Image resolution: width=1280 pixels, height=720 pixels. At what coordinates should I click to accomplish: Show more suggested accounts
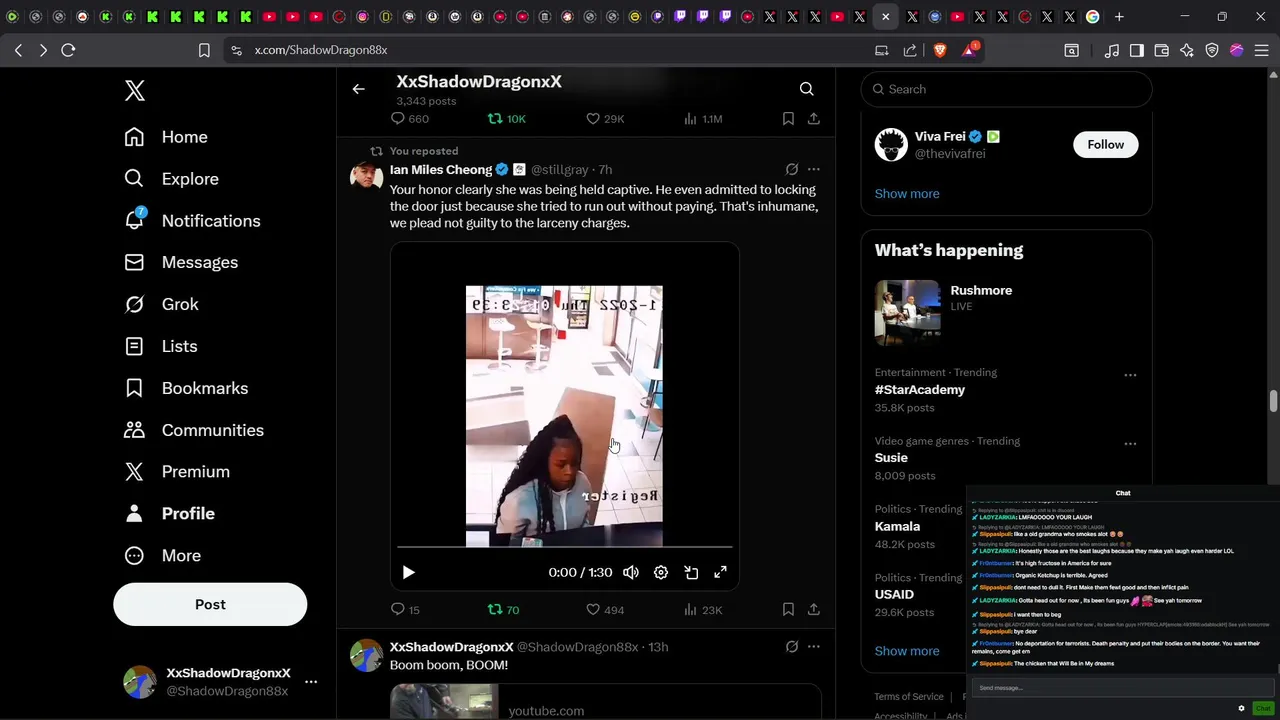click(907, 193)
